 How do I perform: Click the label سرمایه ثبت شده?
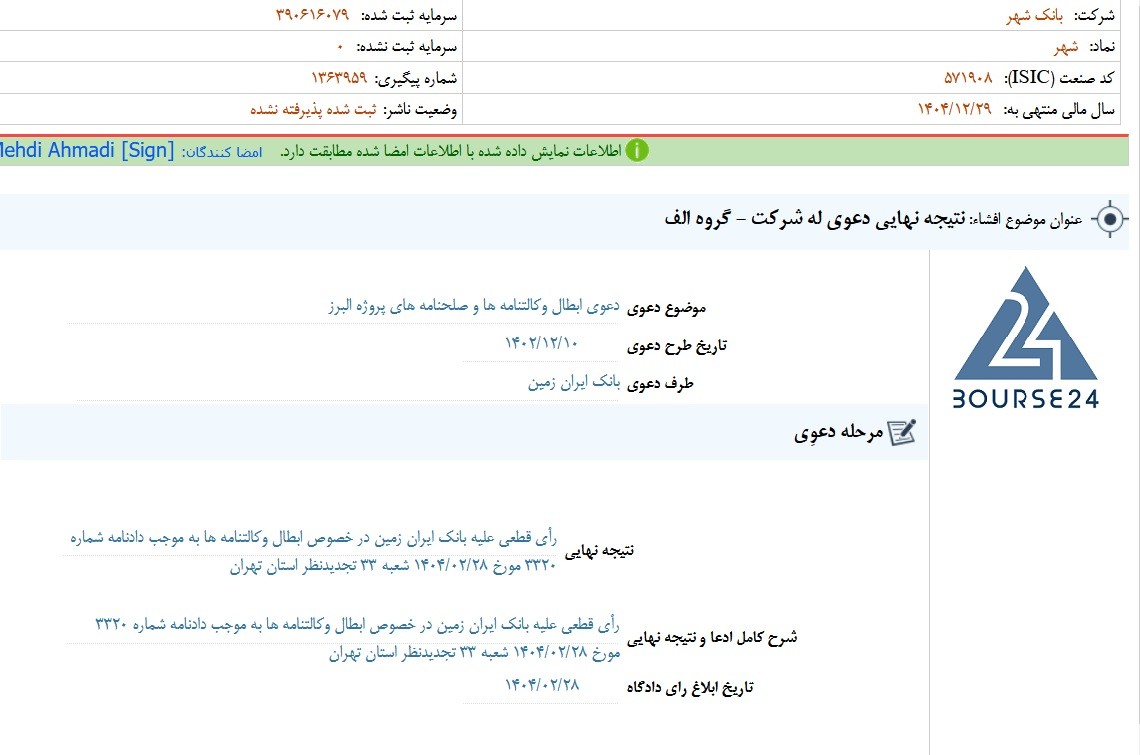coord(409,15)
